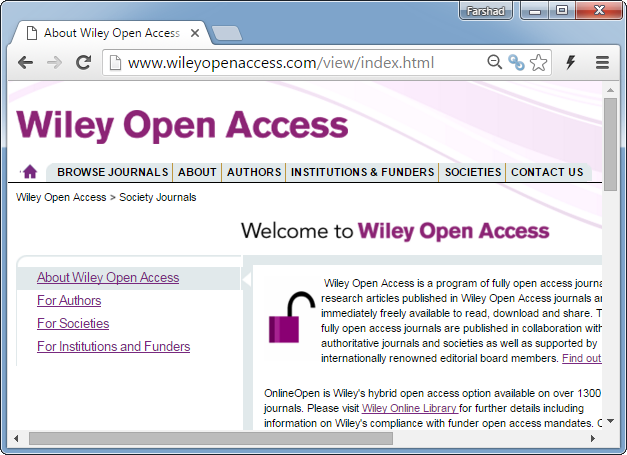Click the scroll up arrow

(x=610, y=90)
